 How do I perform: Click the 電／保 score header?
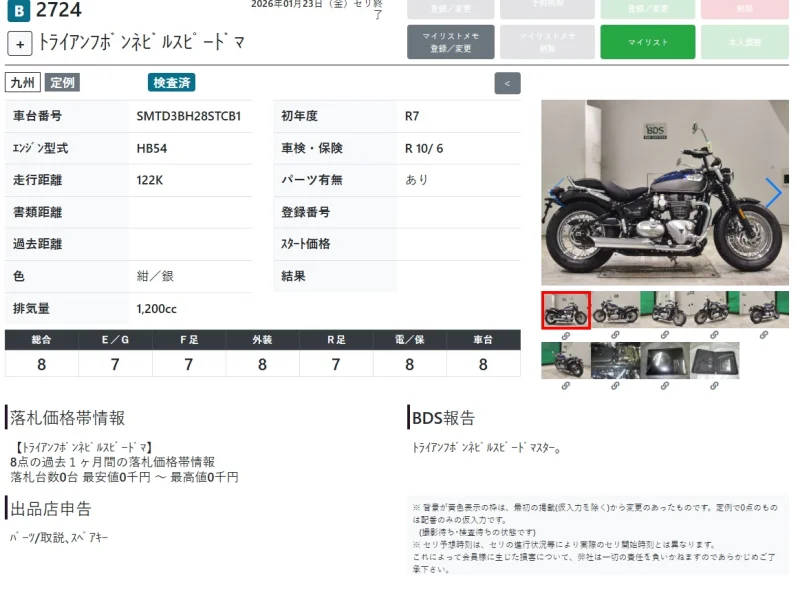(x=410, y=340)
